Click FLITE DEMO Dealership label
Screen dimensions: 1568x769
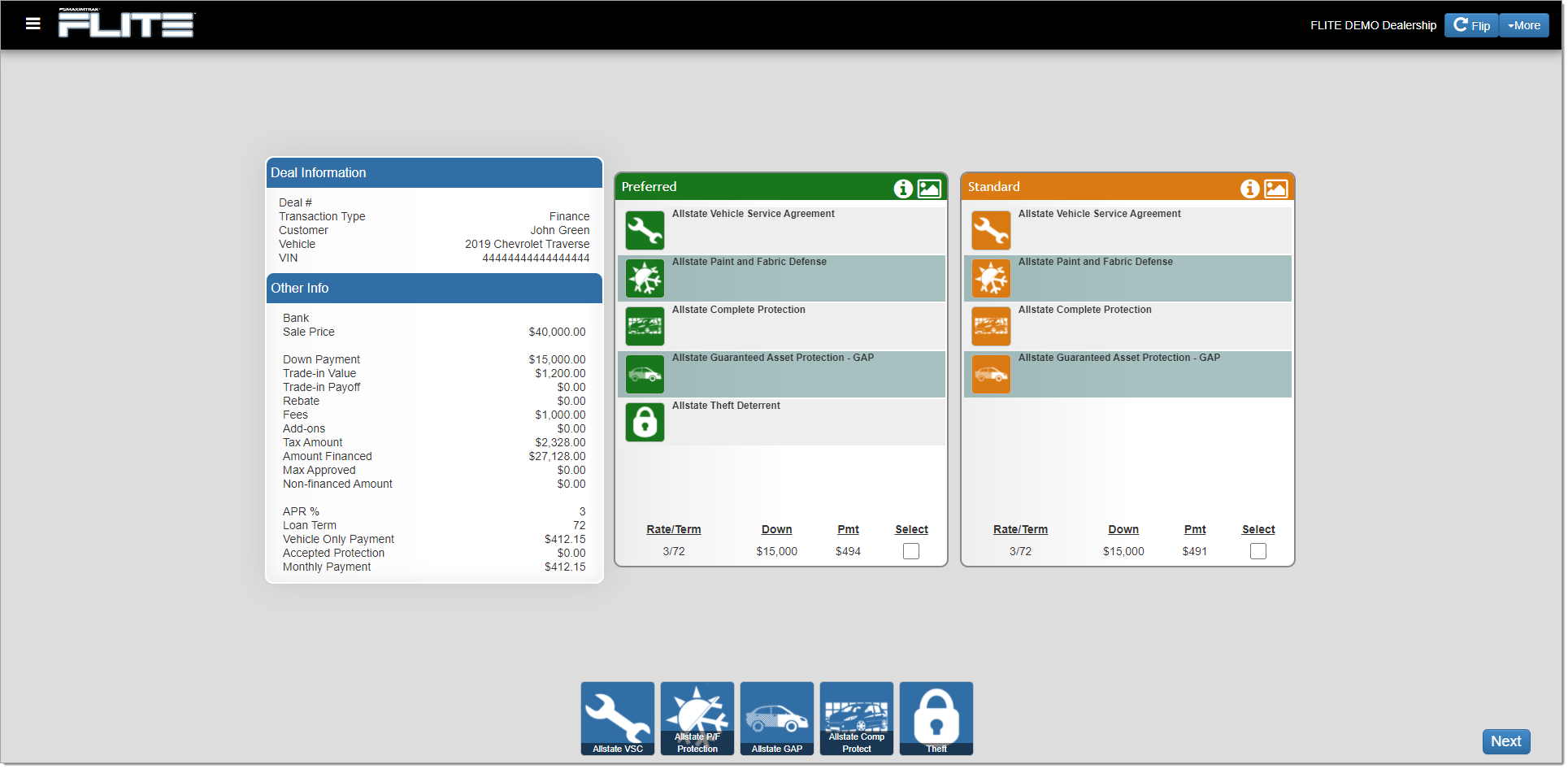(x=1373, y=25)
